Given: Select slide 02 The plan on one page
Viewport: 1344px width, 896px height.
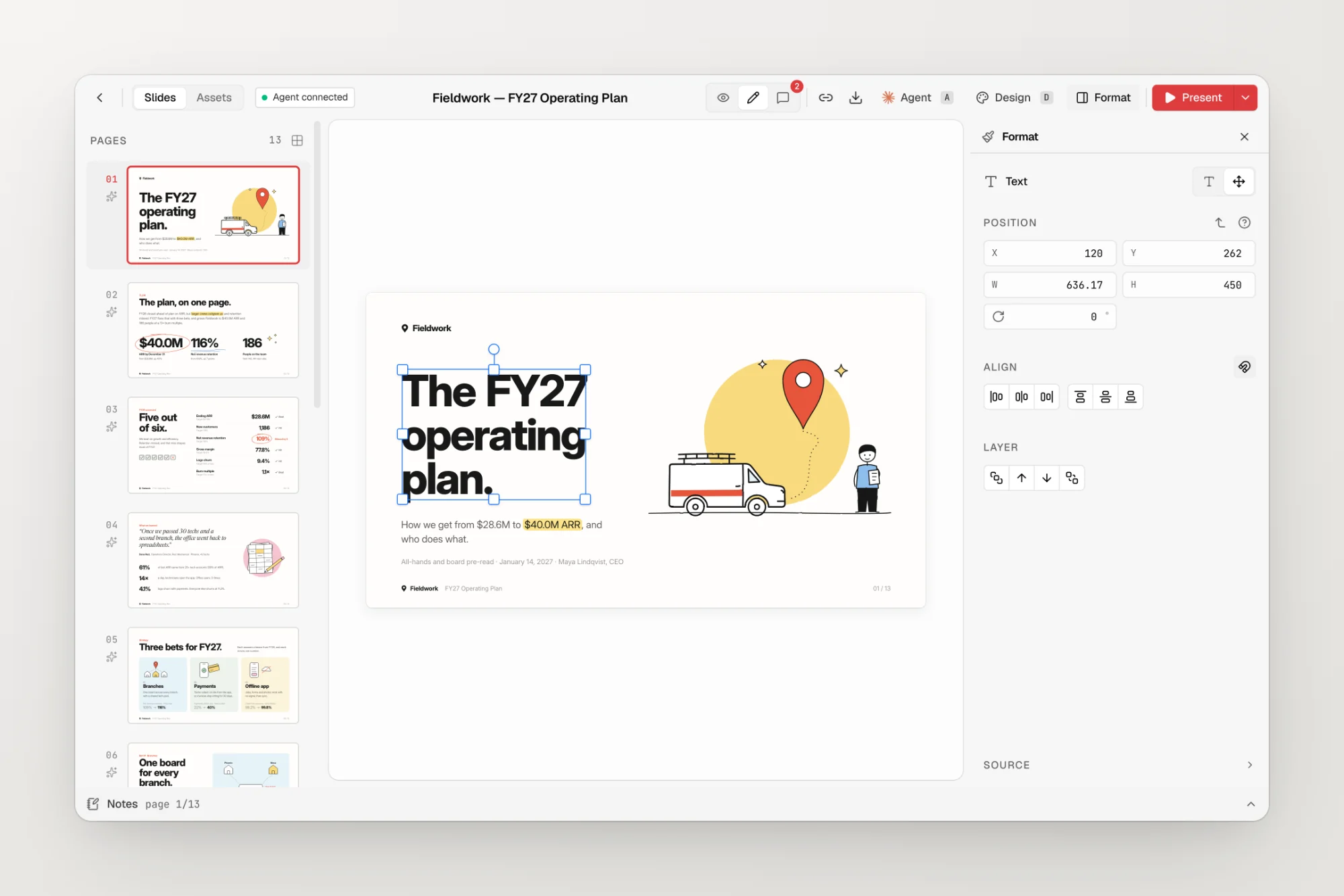Looking at the screenshot, I should 213,330.
